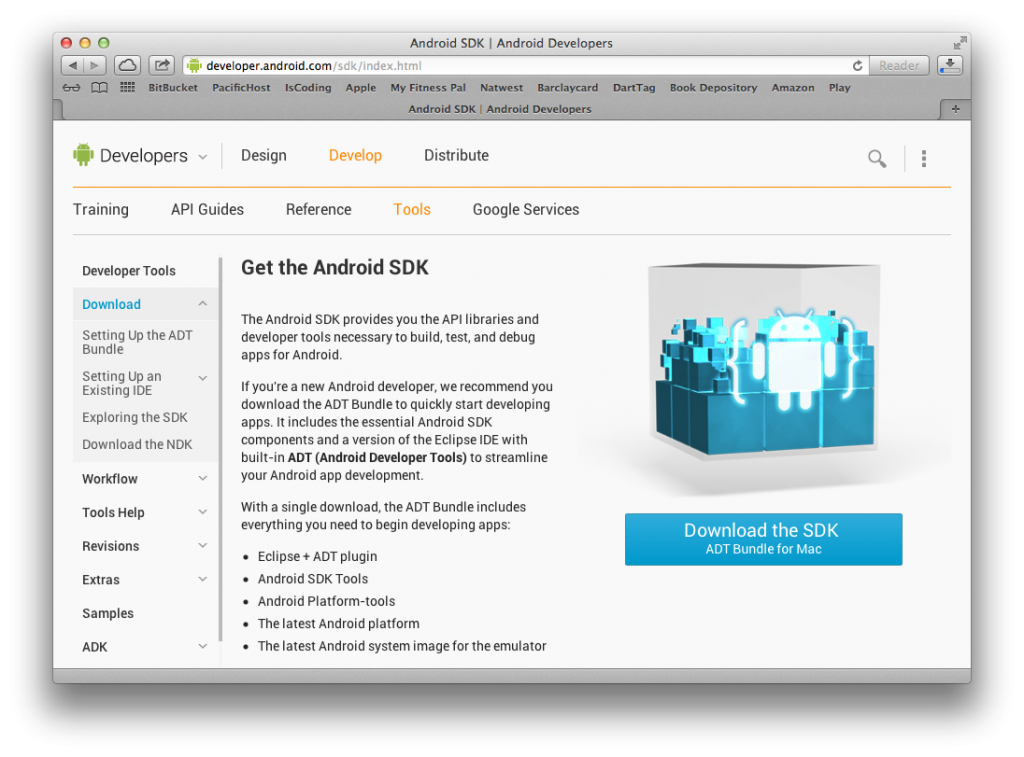Expand the ADK section chevron

tap(202, 647)
